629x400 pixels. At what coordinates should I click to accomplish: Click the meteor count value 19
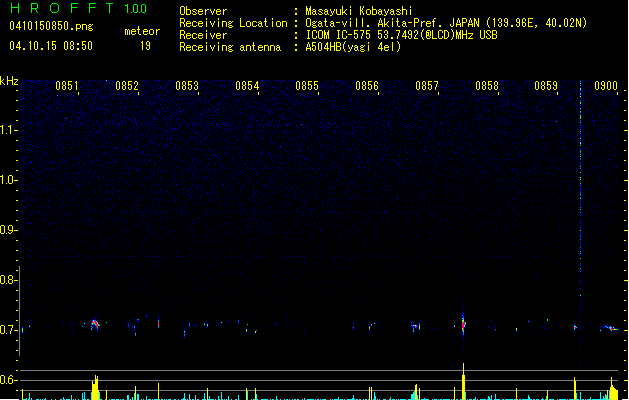point(145,46)
